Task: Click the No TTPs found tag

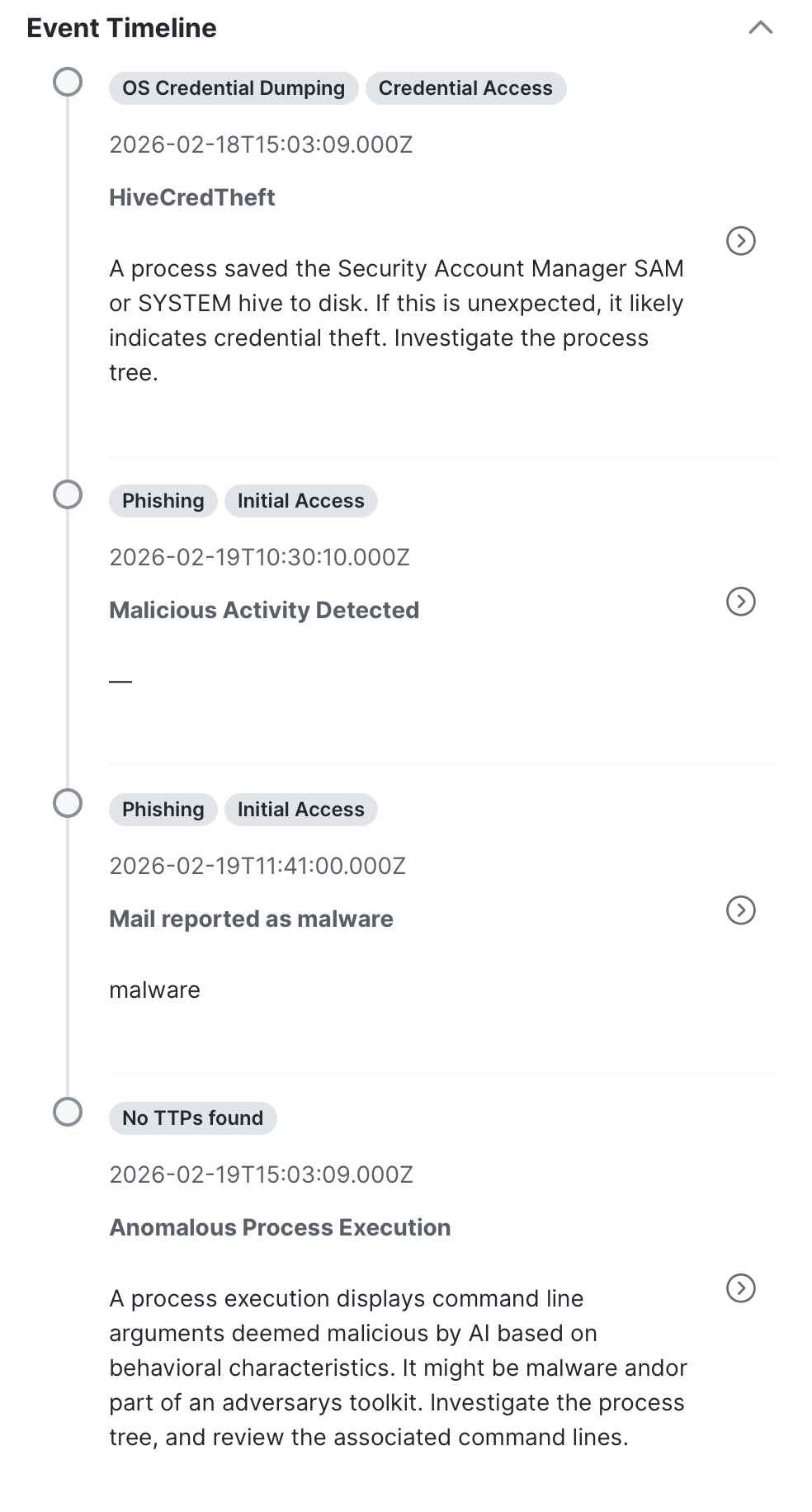Action: pos(192,1118)
